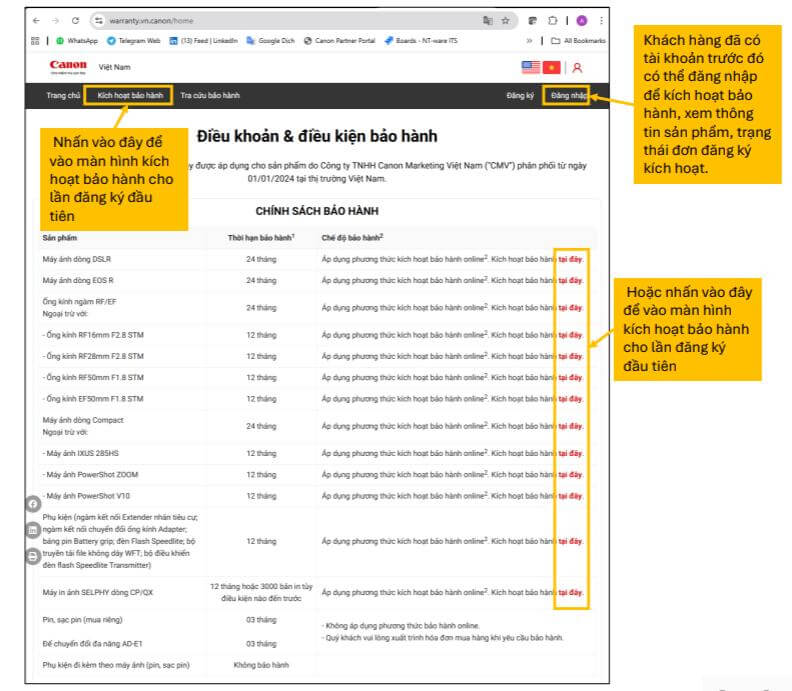Screen dimensions: 792x691
Task: Click 'tại đây' in IXUS 285HS row
Action: (570, 453)
